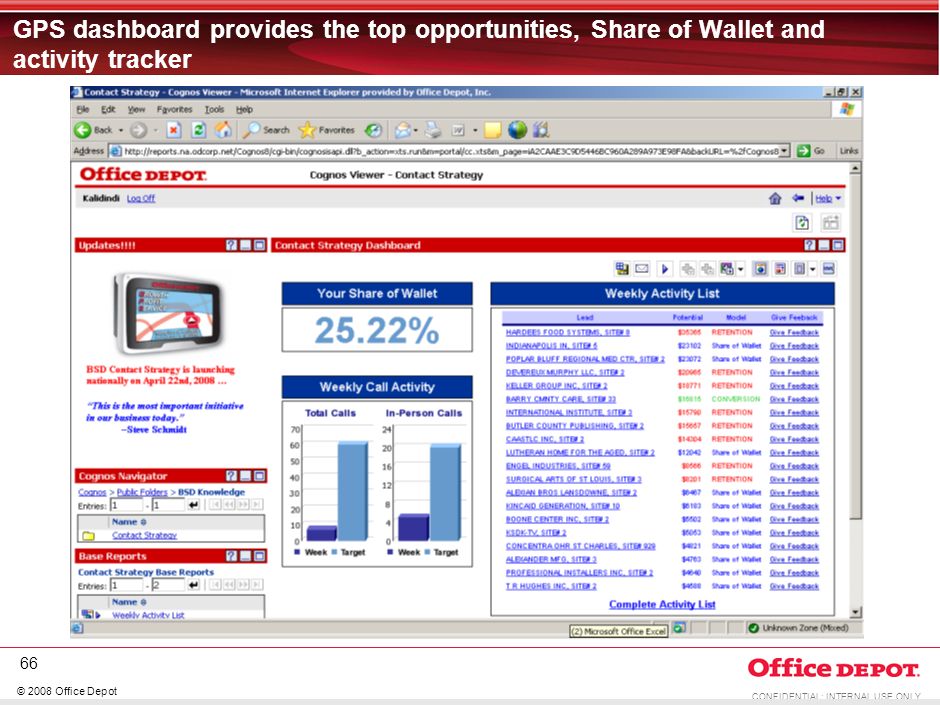The height and width of the screenshot is (705, 940).
Task: Expand Excel format dropdown arrow
Action: pos(813,269)
